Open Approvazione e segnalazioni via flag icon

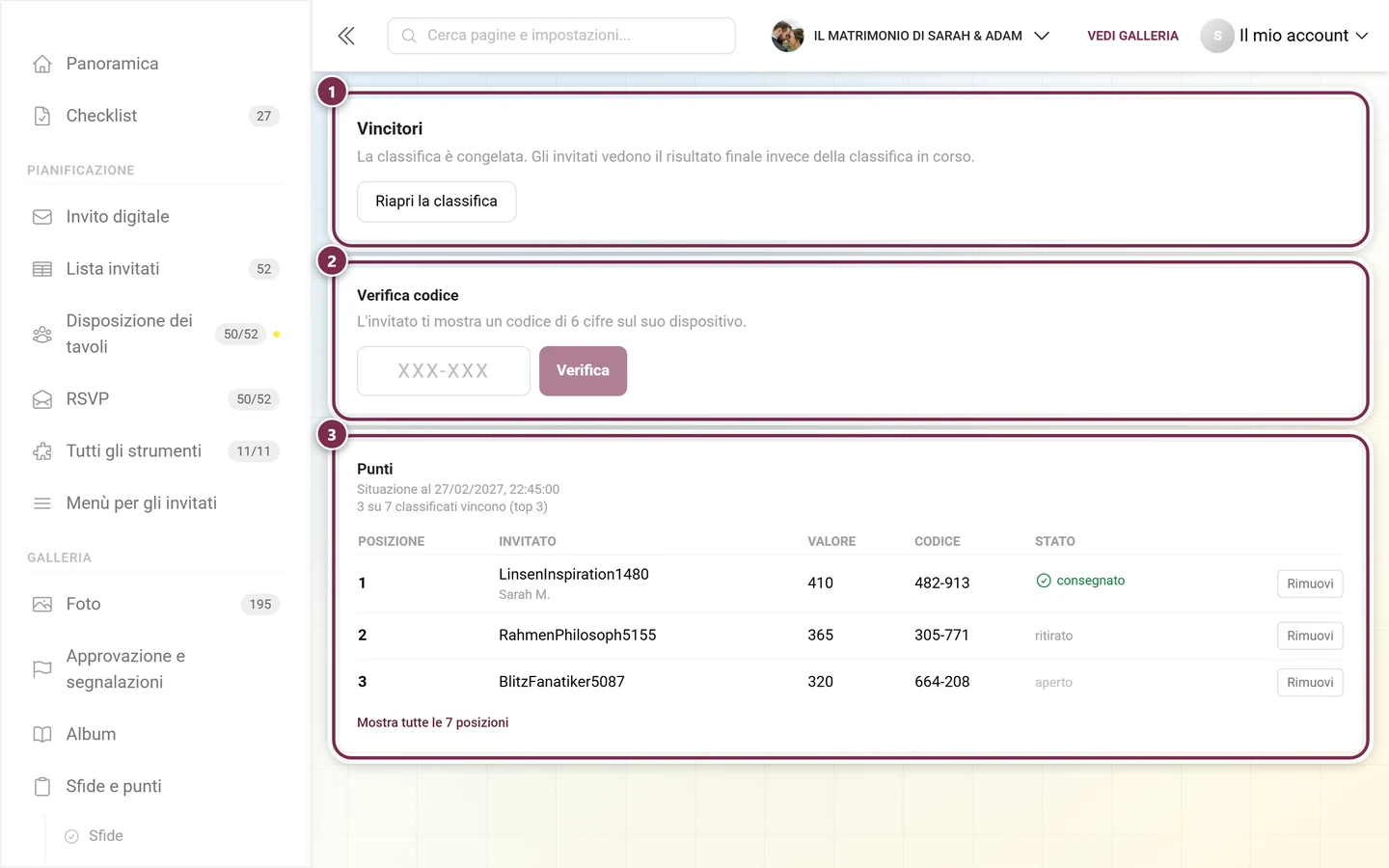[42, 669]
